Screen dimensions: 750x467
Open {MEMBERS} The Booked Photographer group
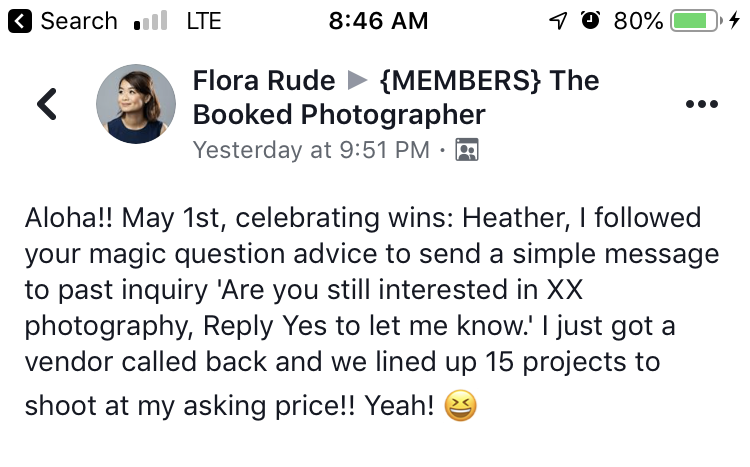(396, 98)
